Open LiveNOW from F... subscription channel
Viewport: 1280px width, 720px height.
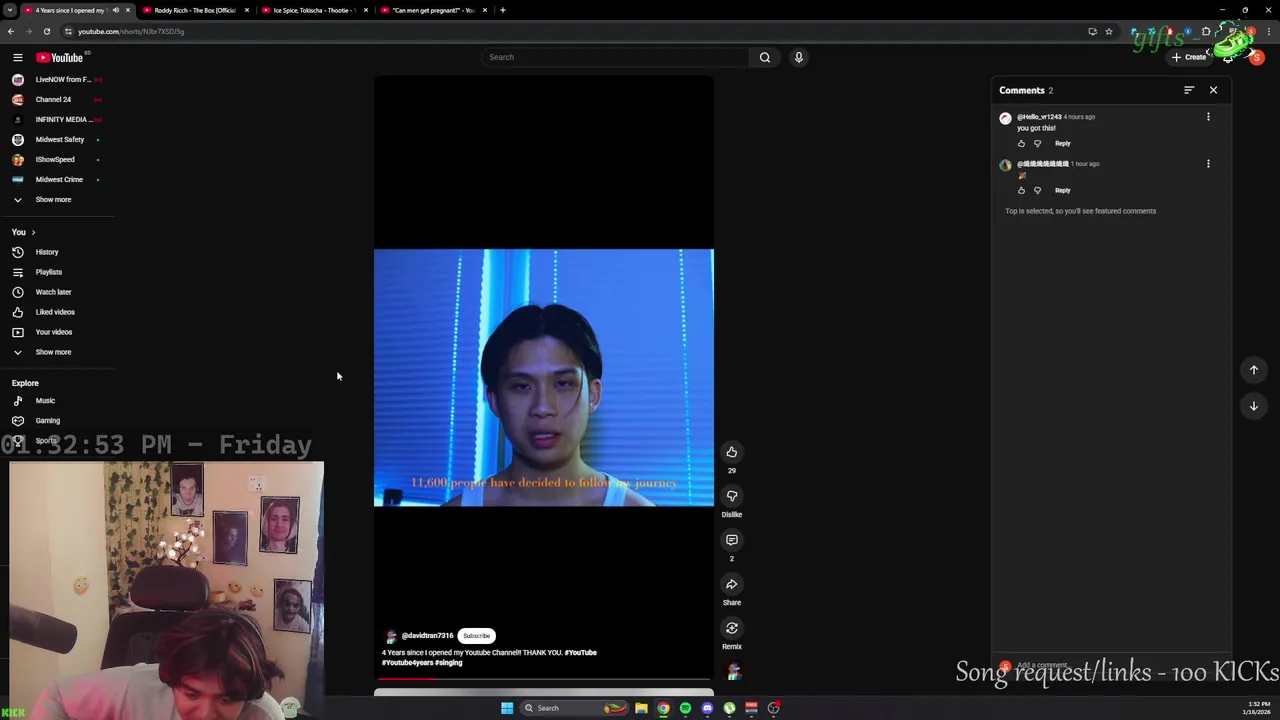56,80
